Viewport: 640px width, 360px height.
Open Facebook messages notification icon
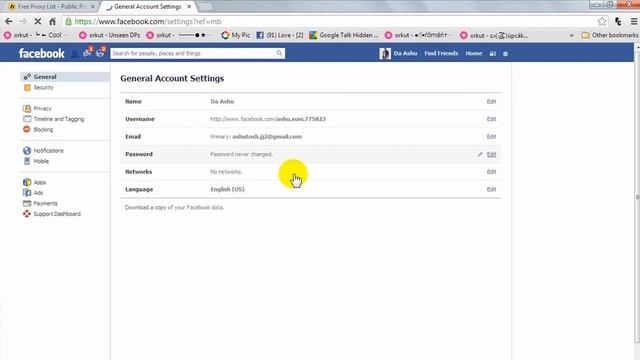[87, 53]
